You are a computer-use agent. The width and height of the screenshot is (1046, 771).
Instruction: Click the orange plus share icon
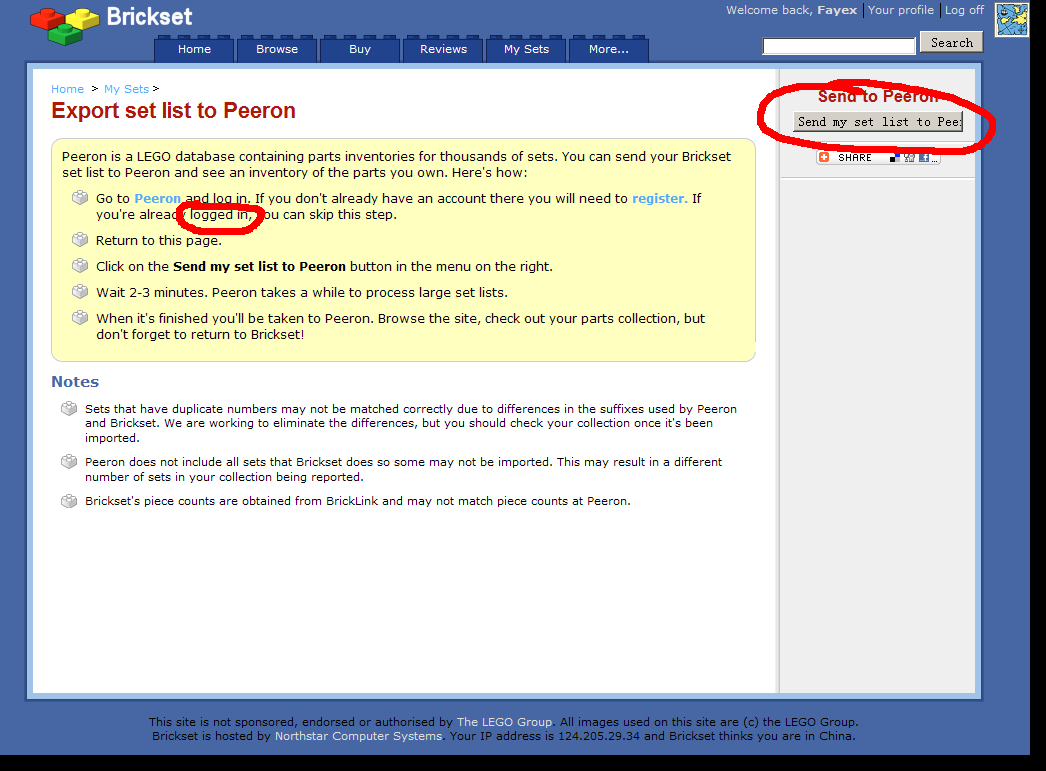[x=824, y=157]
